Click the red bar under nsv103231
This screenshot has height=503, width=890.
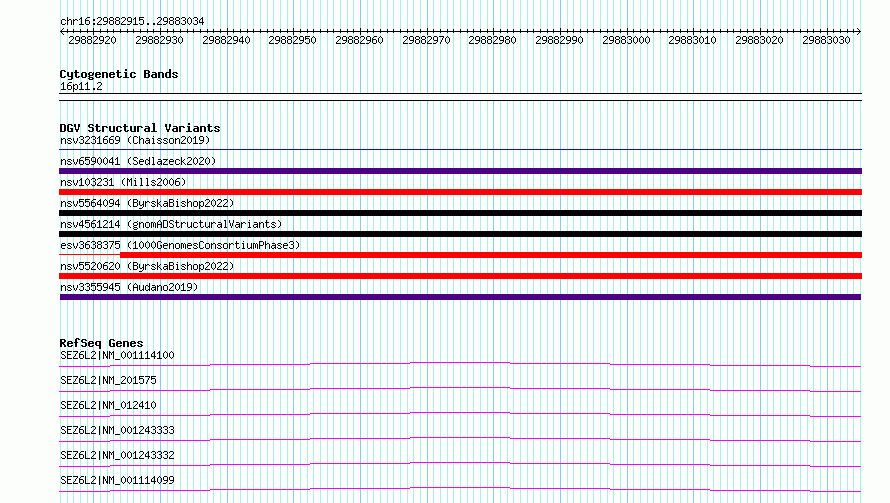(x=460, y=192)
